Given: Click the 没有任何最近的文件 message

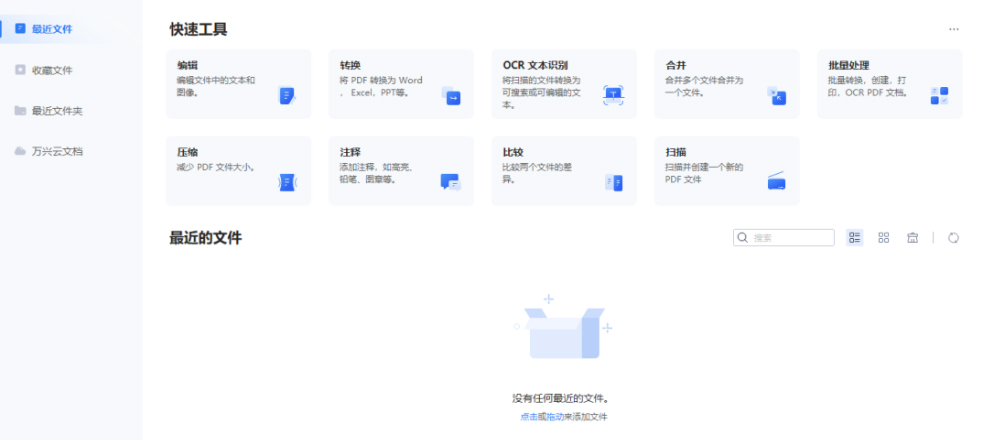Looking at the screenshot, I should click(562, 399).
